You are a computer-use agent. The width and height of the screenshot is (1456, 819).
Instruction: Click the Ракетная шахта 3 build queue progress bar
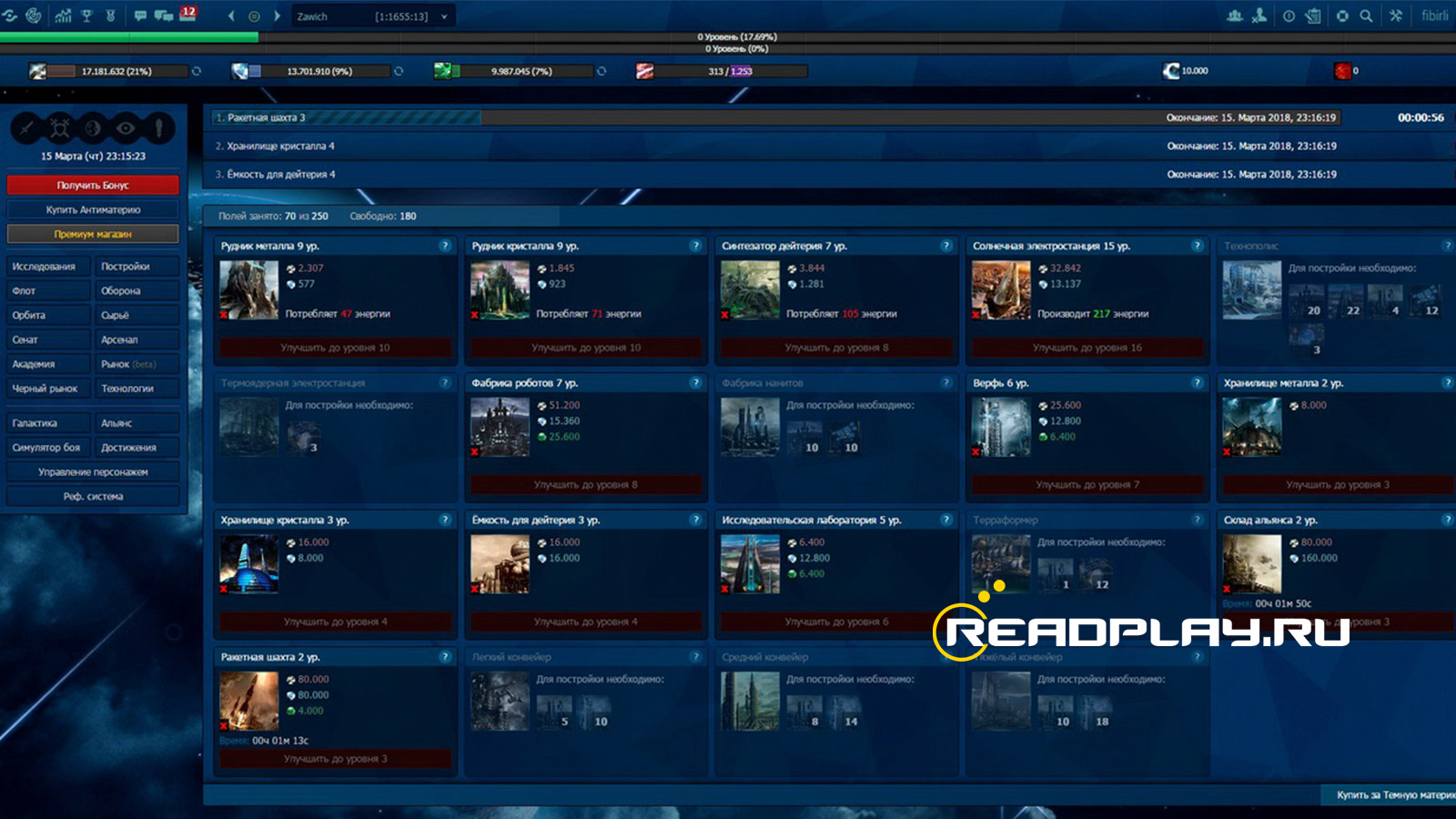coord(775,117)
